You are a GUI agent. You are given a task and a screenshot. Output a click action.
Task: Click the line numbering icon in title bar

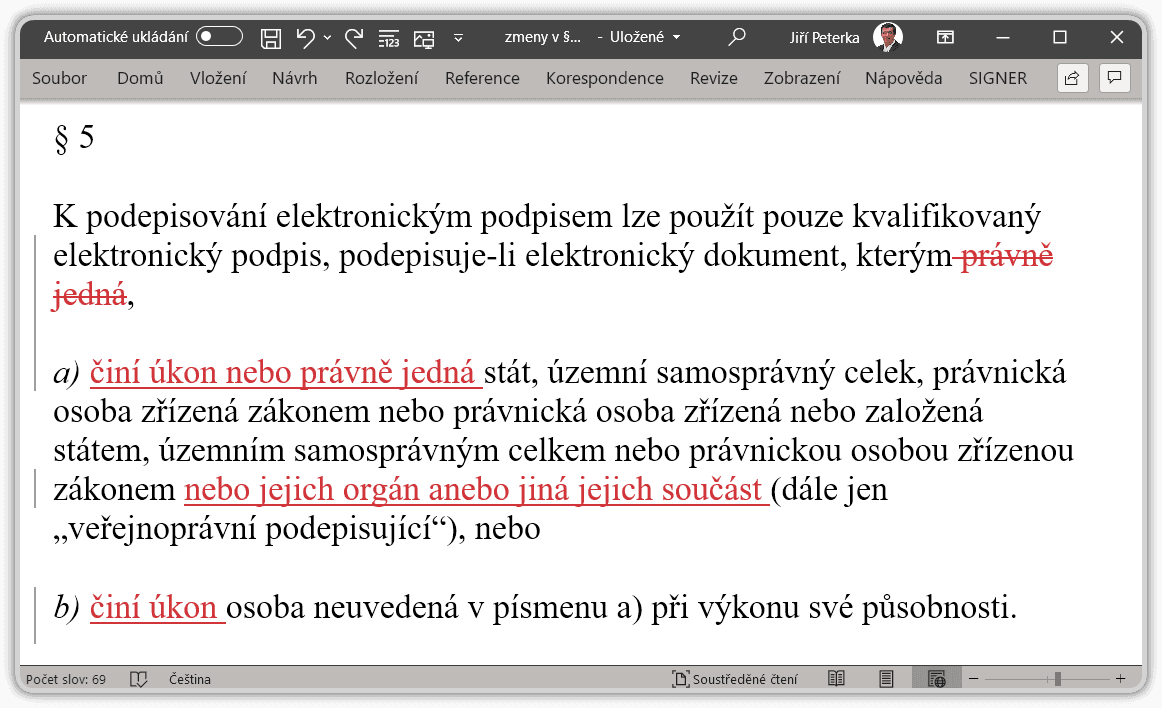pyautogui.click(x=389, y=38)
